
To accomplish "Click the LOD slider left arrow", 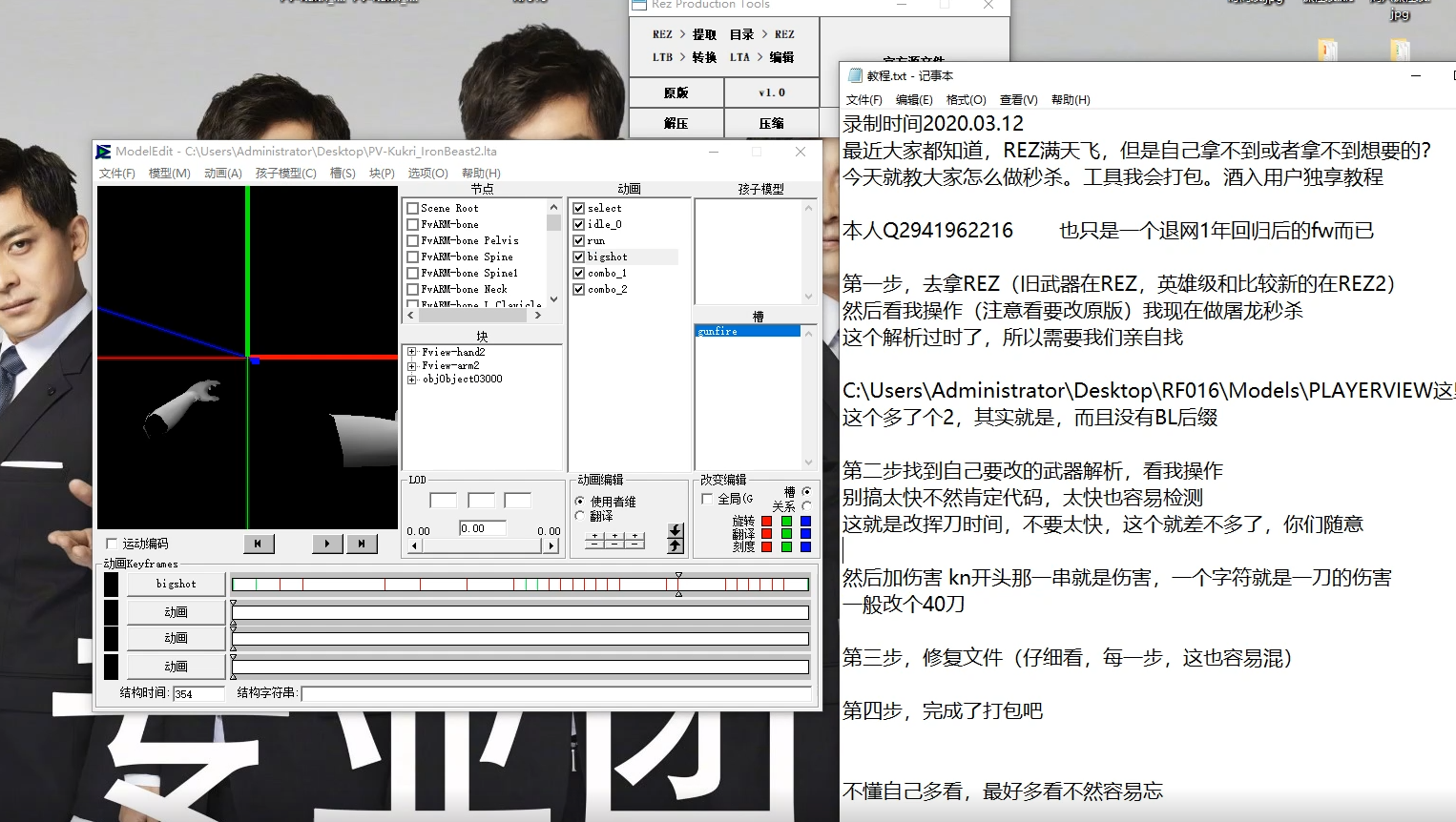I will tap(414, 546).
